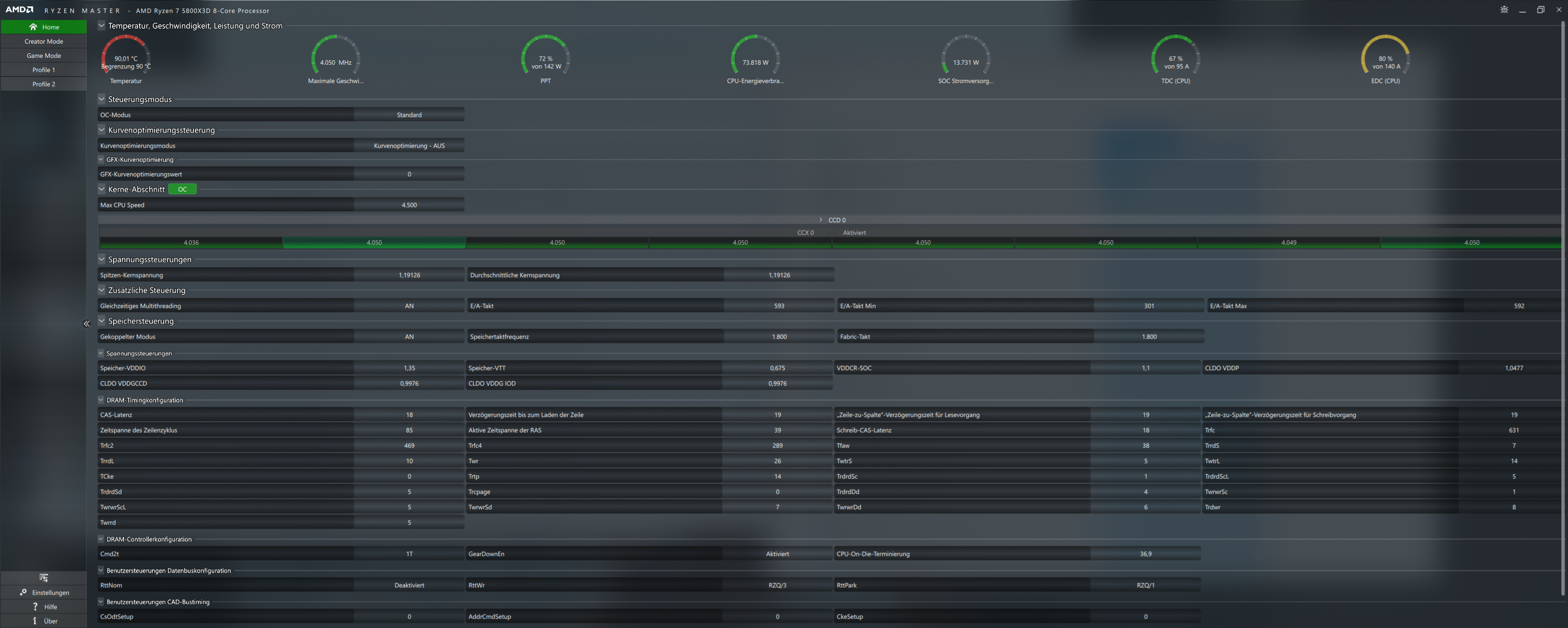Collapse the Steuerungsmodus section
Image resolution: width=1568 pixels, height=628 pixels.
[102, 99]
